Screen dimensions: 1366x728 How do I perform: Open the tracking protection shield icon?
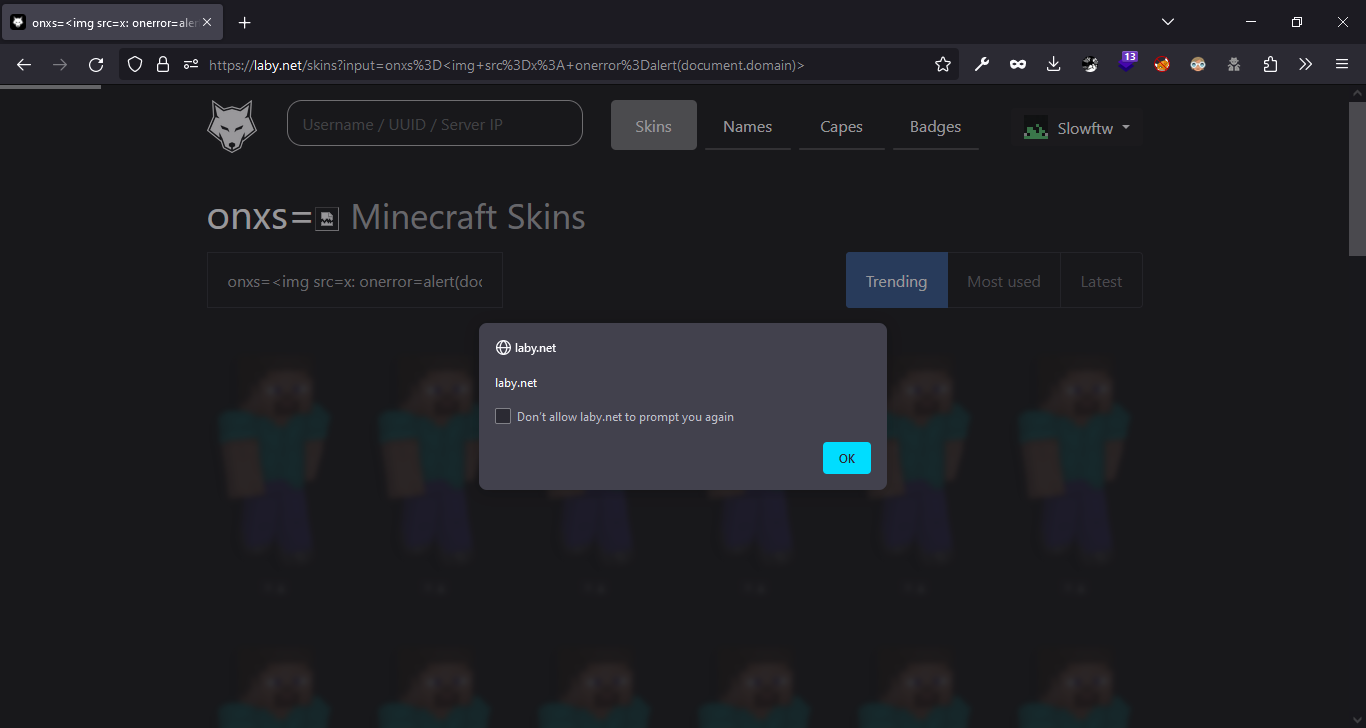[135, 64]
